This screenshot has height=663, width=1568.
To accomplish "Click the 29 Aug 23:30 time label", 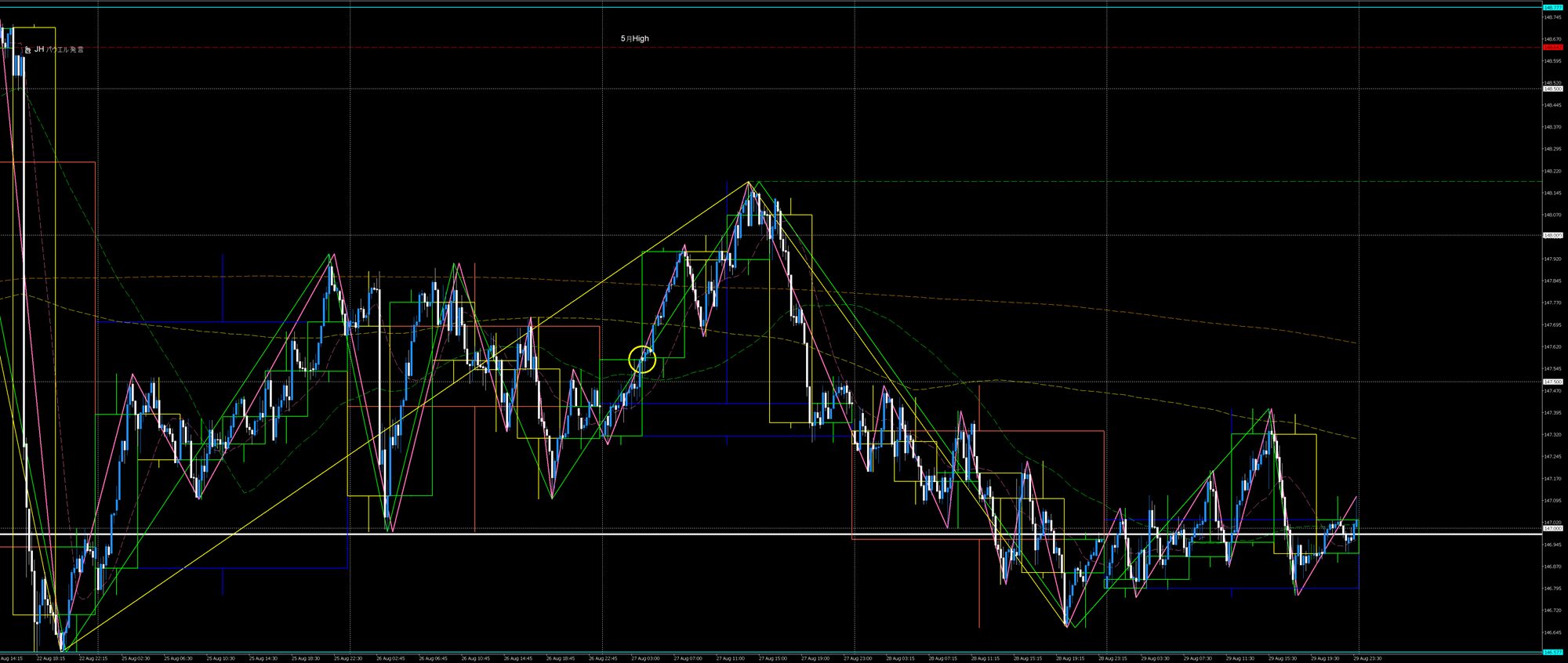I will click(x=1367, y=658).
